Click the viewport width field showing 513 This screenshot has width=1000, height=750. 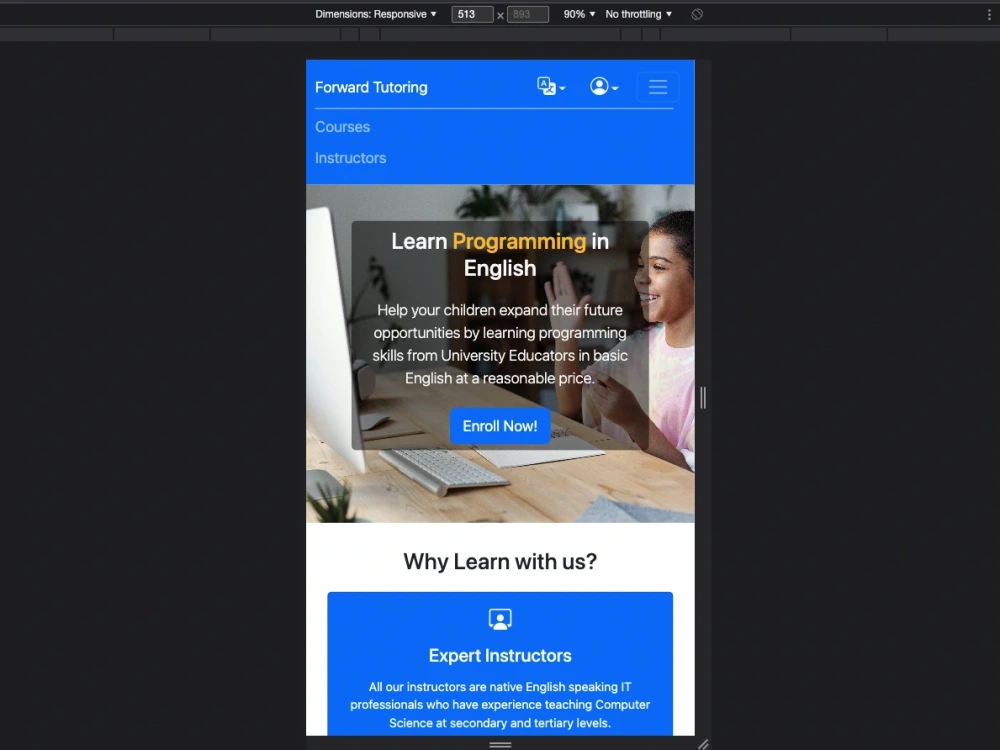tap(472, 14)
